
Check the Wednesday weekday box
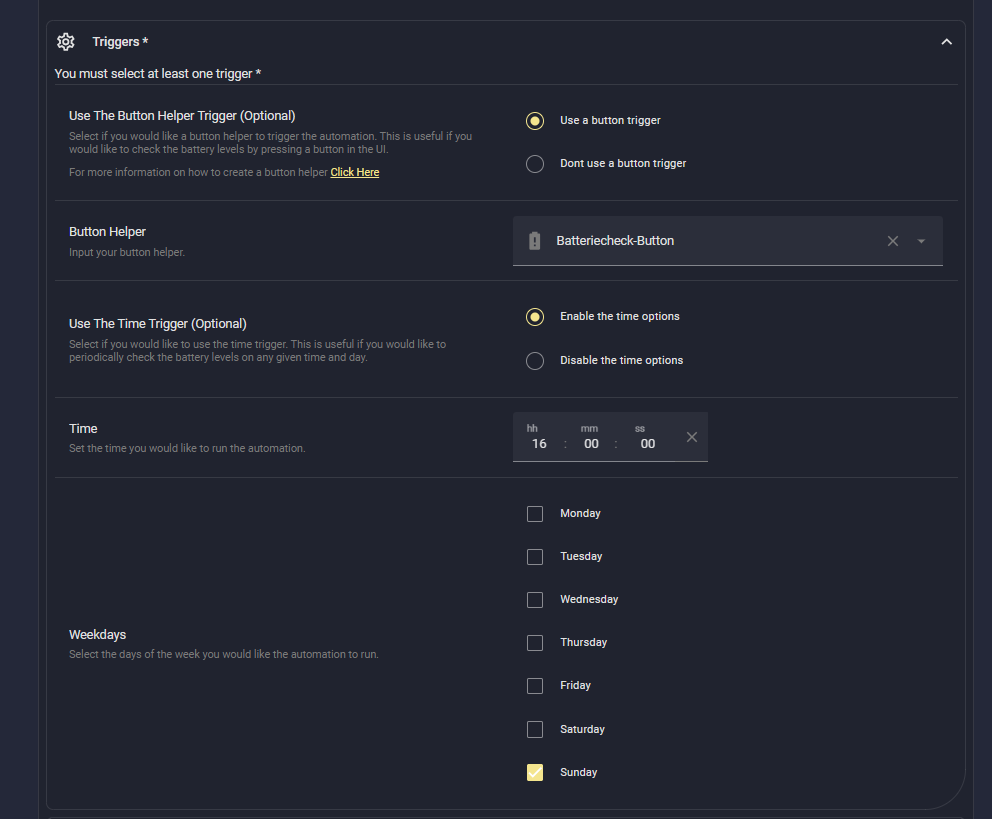click(535, 600)
